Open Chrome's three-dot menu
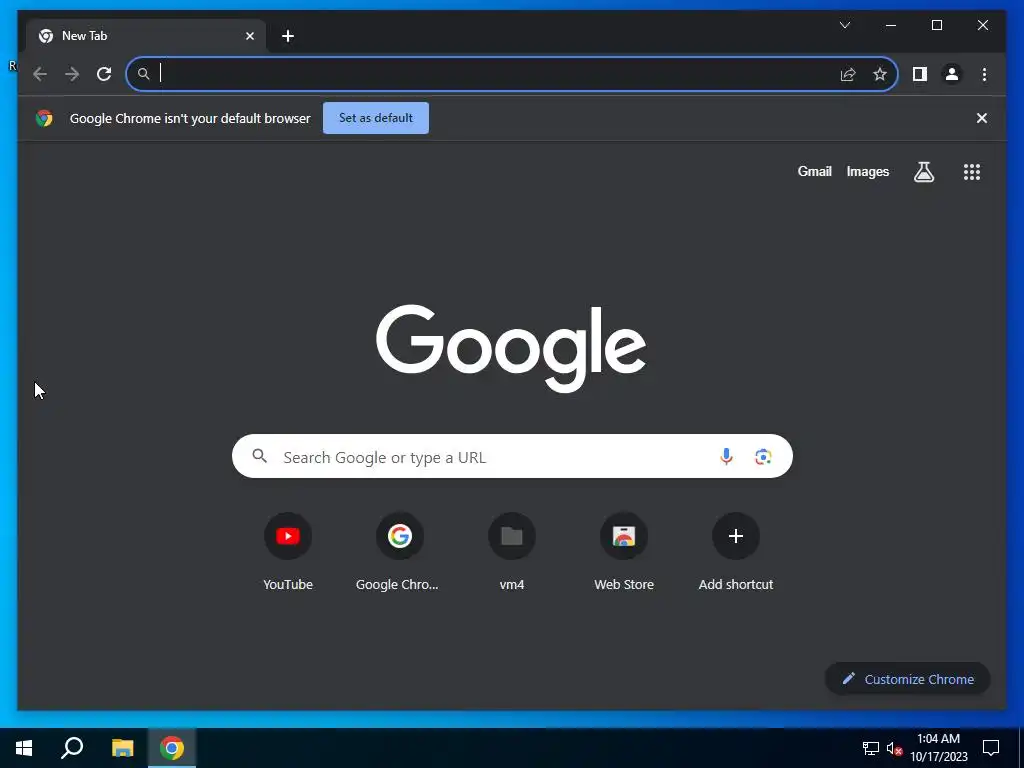Image resolution: width=1024 pixels, height=768 pixels. coord(984,74)
